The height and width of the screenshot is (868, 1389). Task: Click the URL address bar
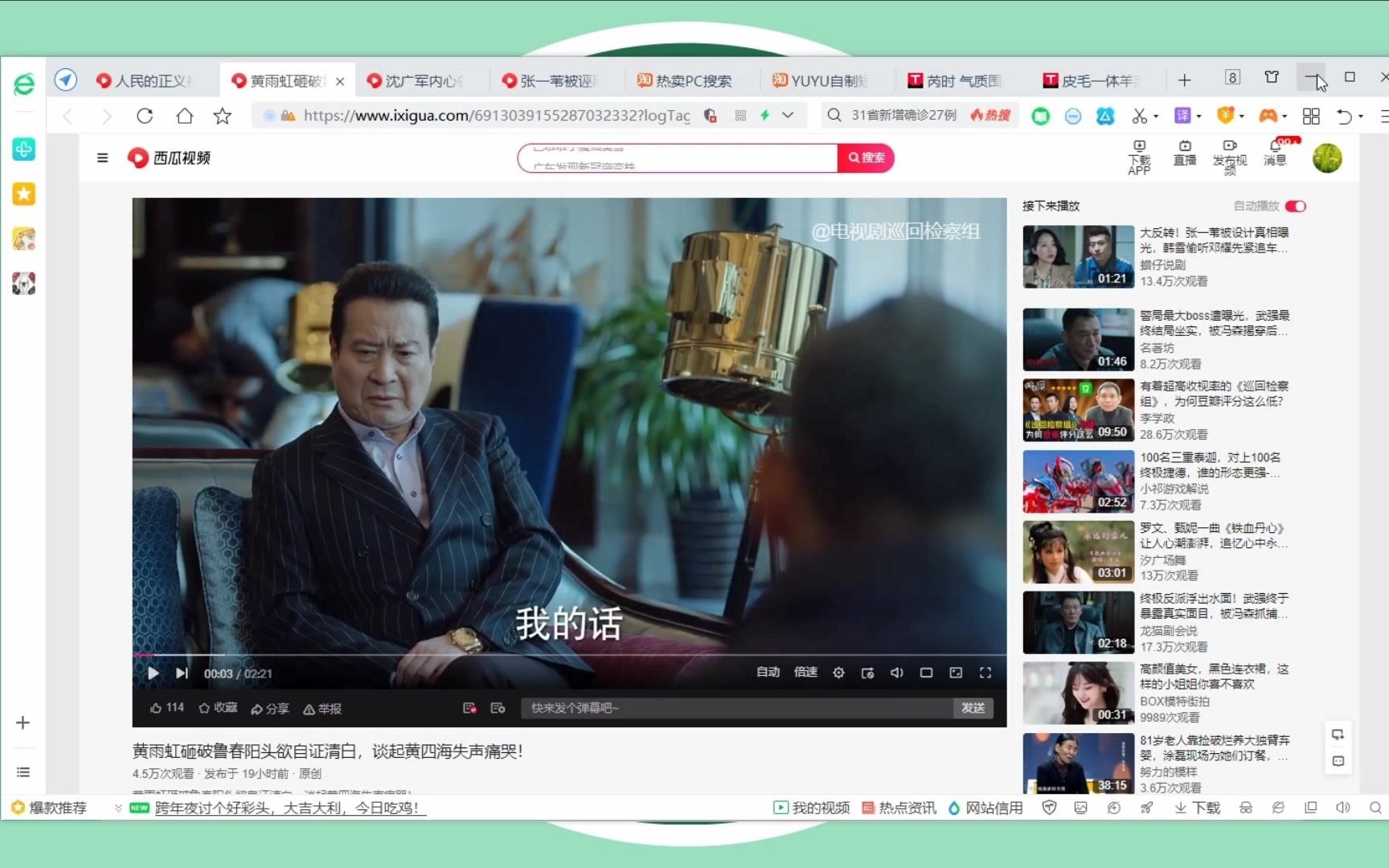point(497,116)
